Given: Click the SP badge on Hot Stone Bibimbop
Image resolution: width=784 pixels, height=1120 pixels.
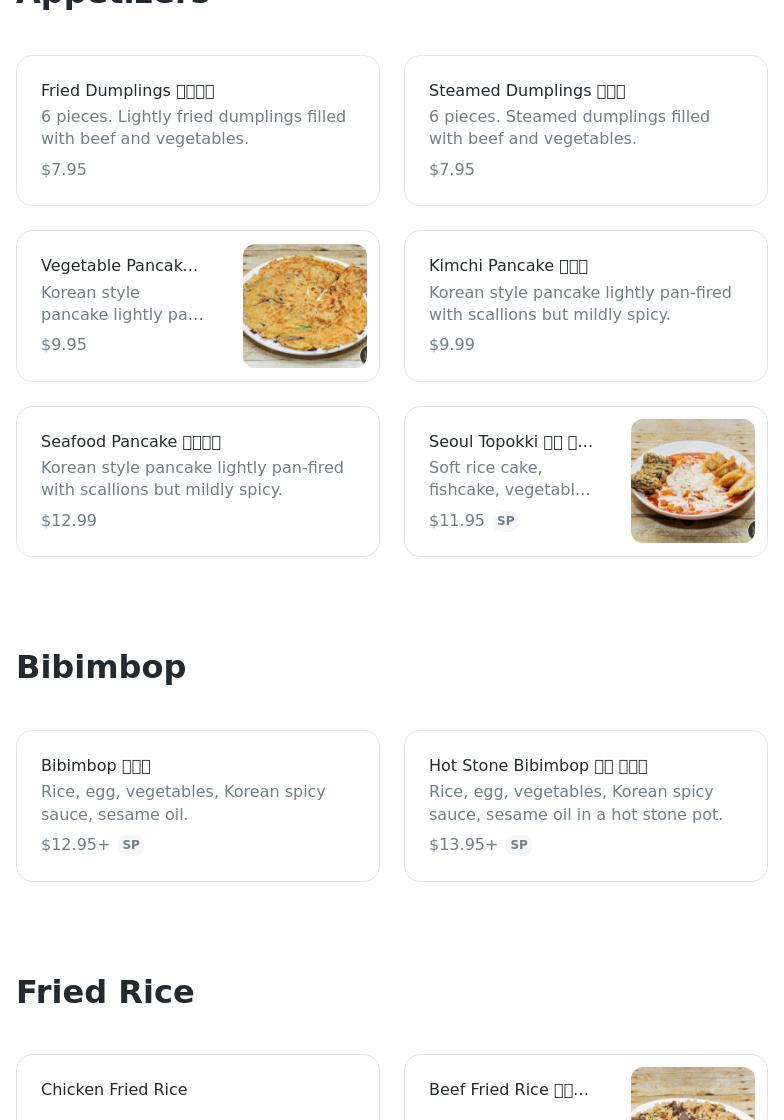Looking at the screenshot, I should click(x=519, y=845).
